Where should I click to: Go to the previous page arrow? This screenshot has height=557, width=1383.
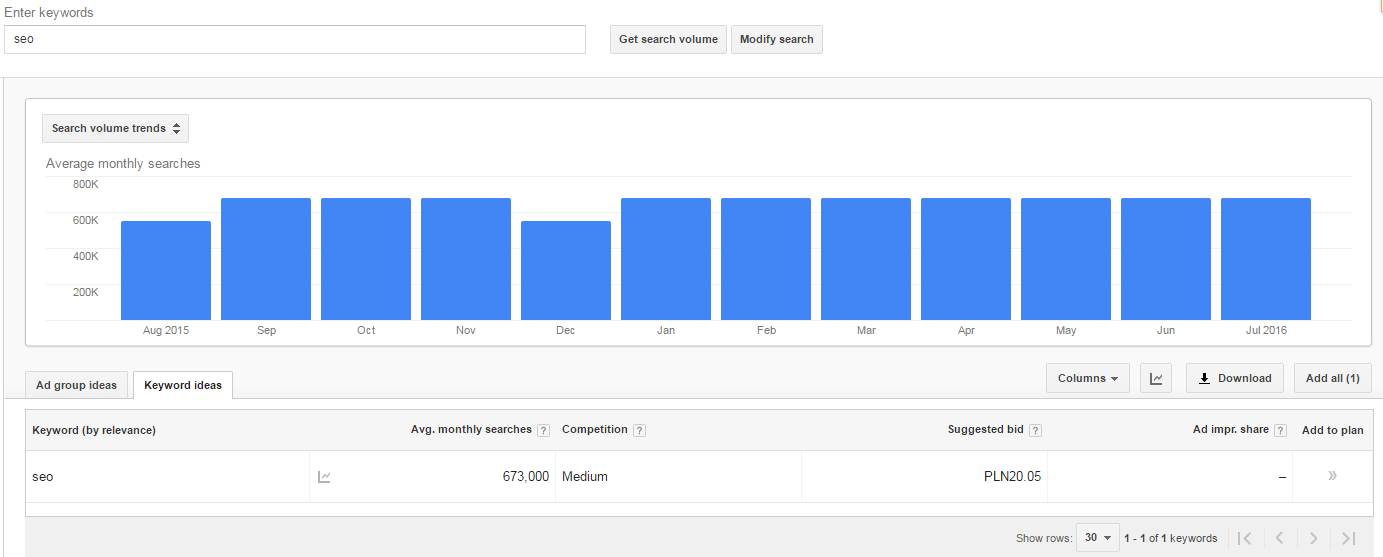pyautogui.click(x=1279, y=538)
